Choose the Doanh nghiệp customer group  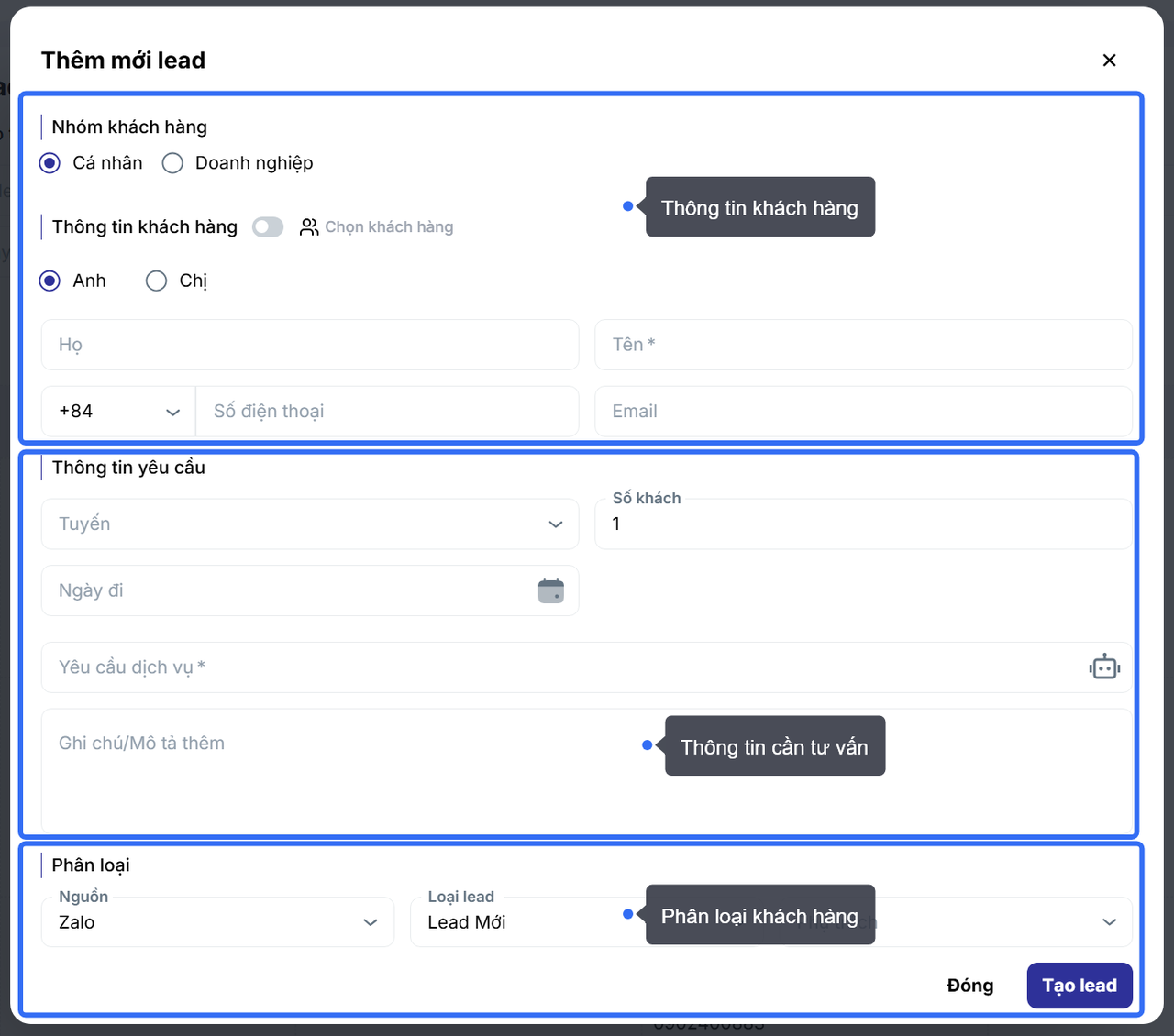(x=172, y=163)
